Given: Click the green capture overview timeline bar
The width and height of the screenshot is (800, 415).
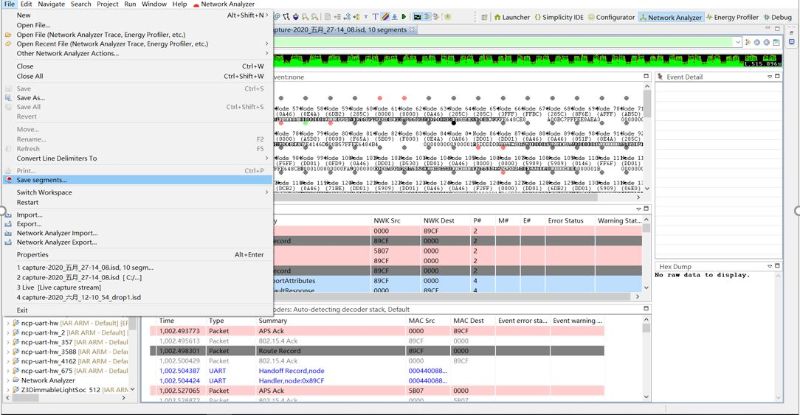Looking at the screenshot, I should click(x=526, y=60).
